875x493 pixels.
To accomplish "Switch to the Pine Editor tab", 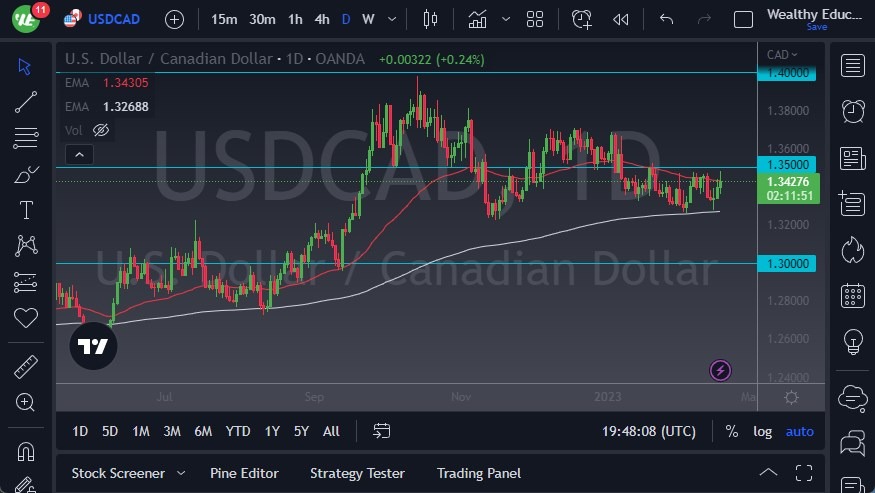I will (244, 473).
